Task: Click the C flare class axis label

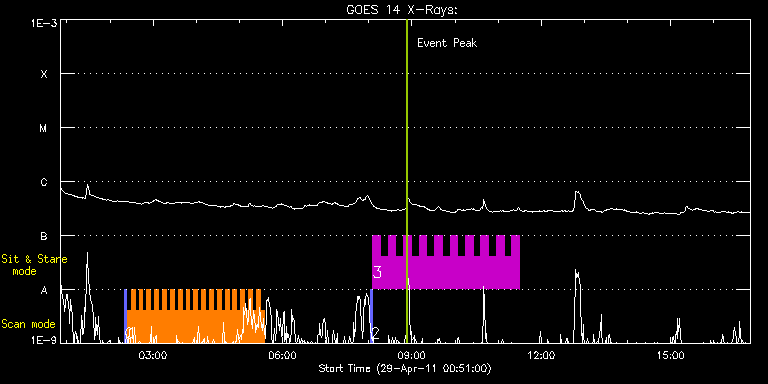Action: [x=44, y=182]
